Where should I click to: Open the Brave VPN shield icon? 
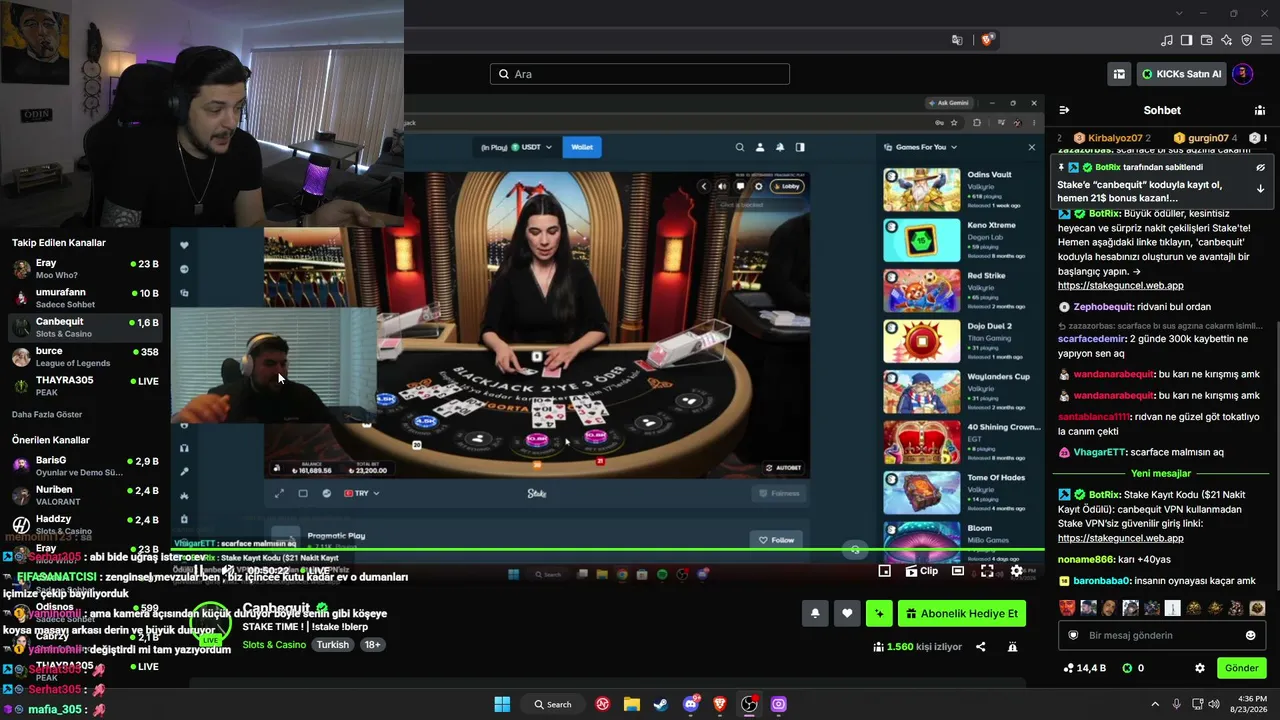pyautogui.click(x=1246, y=40)
